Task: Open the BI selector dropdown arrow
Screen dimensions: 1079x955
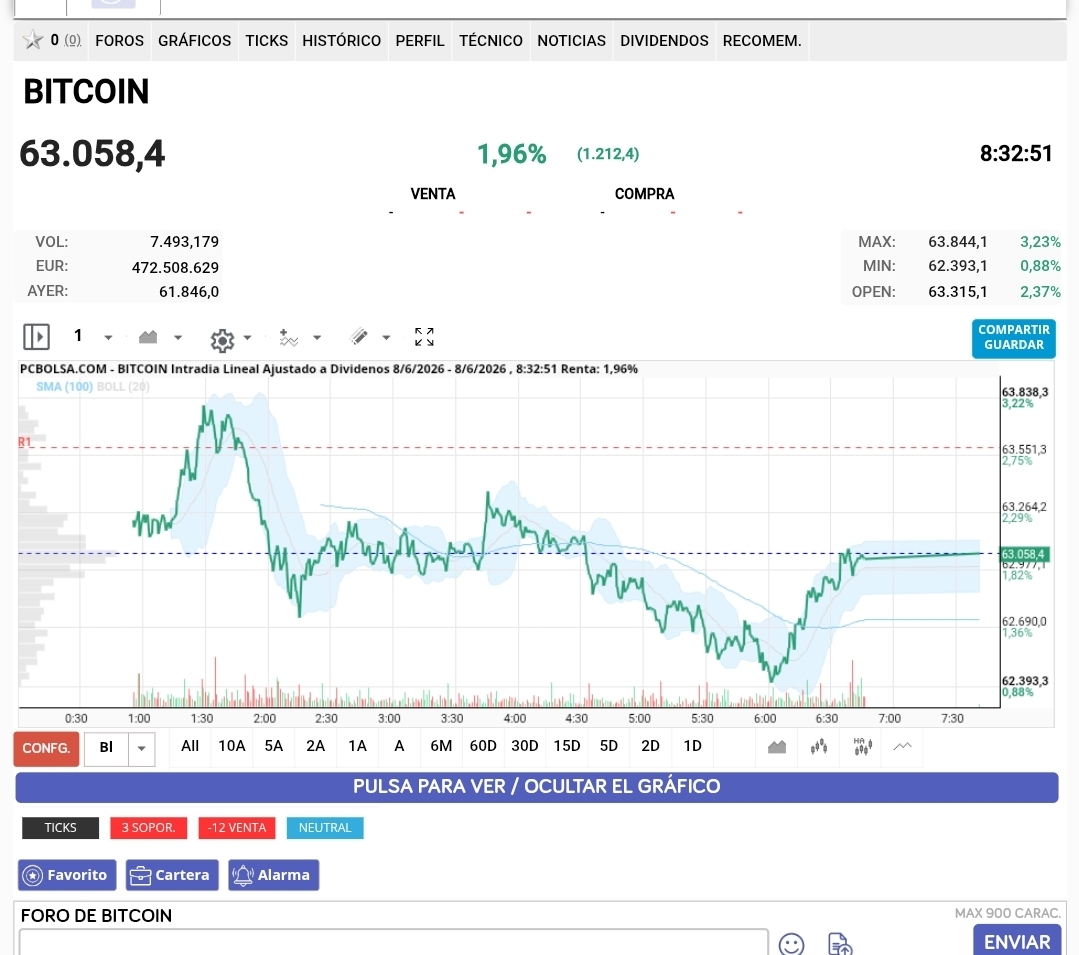Action: [x=141, y=748]
